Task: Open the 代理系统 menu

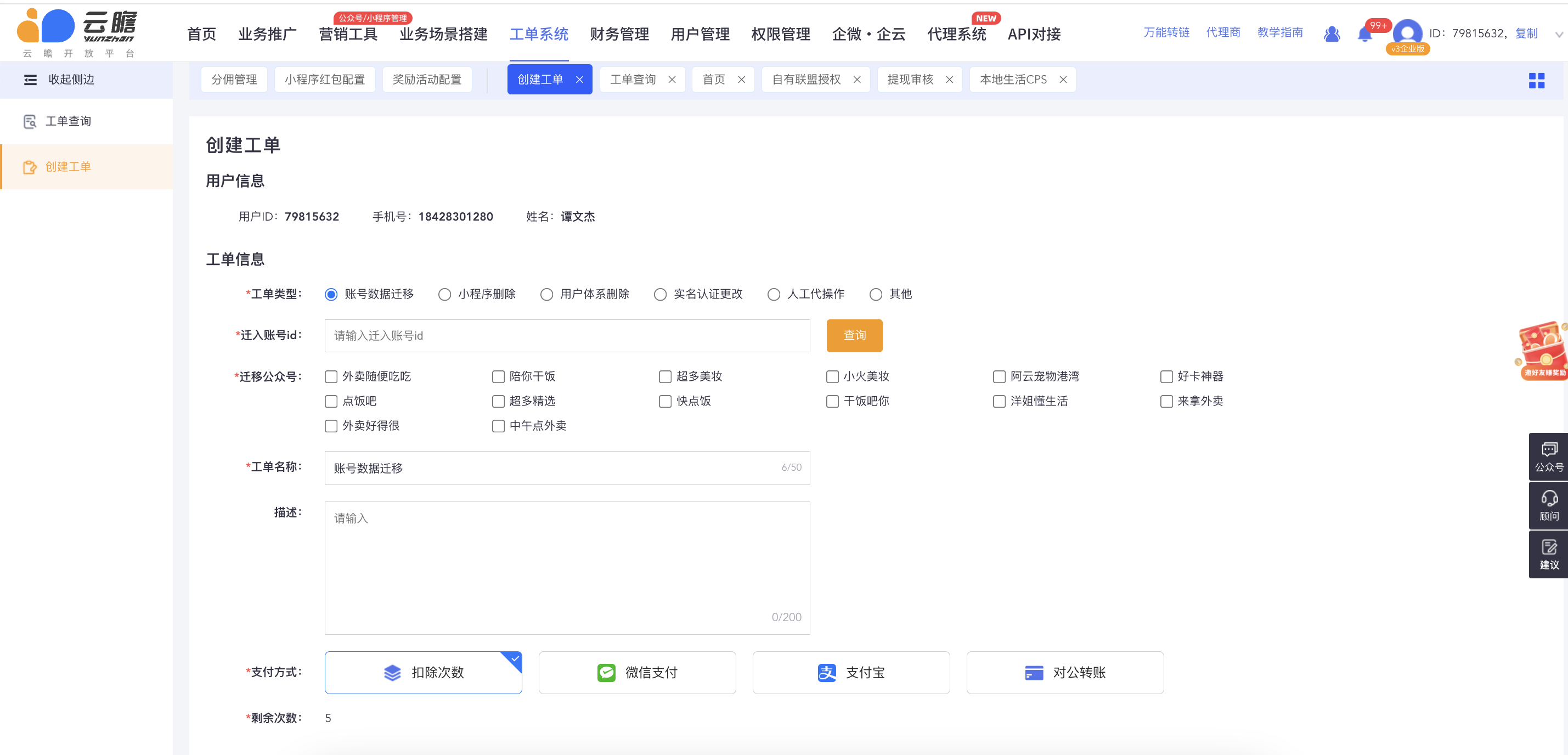Action: (x=957, y=35)
